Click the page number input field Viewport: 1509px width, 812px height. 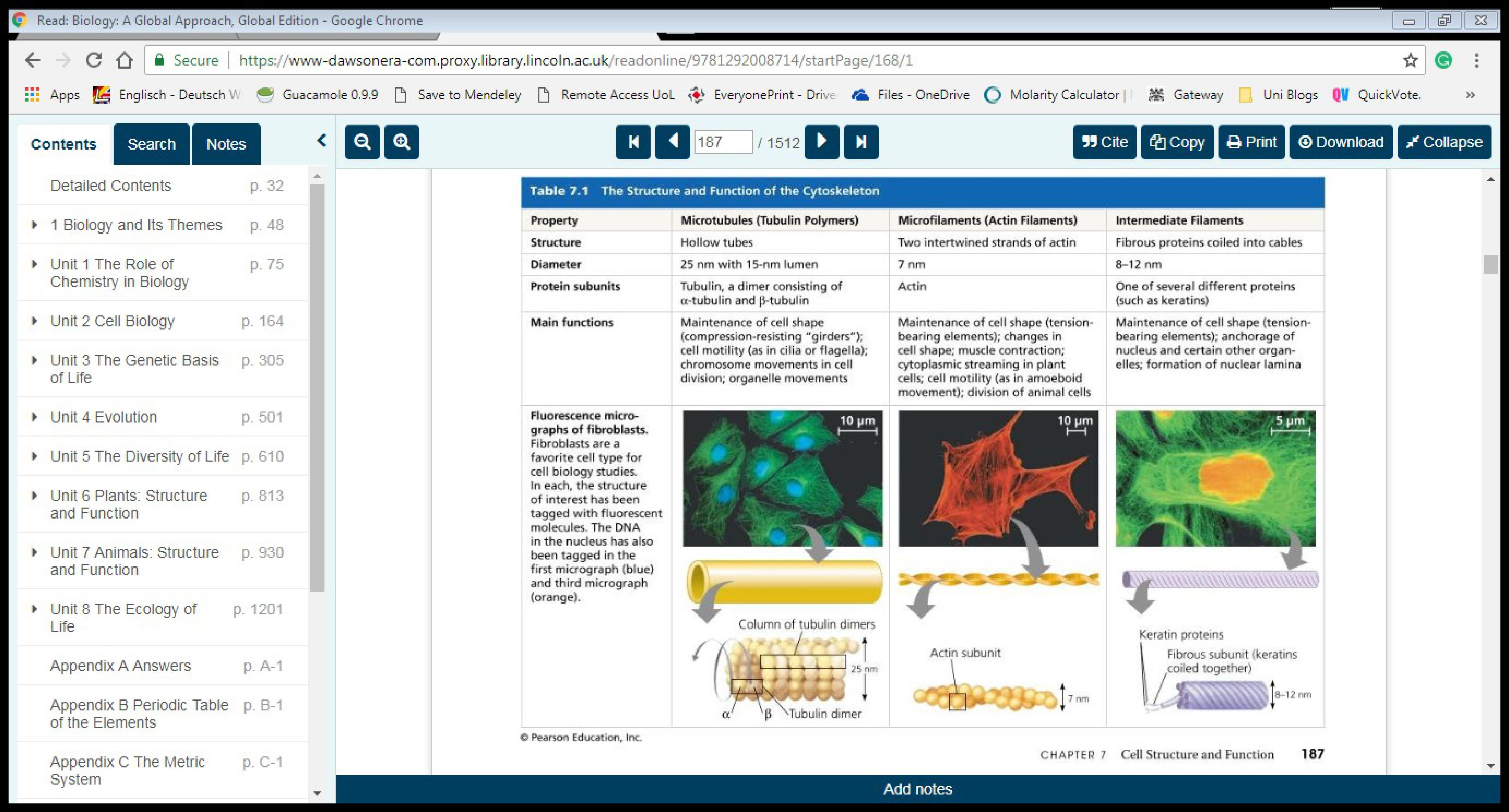[x=723, y=142]
